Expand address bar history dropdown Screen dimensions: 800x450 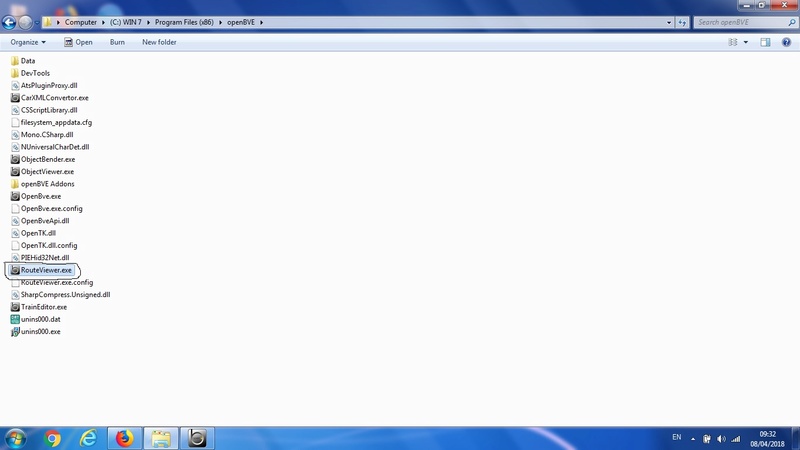669,22
